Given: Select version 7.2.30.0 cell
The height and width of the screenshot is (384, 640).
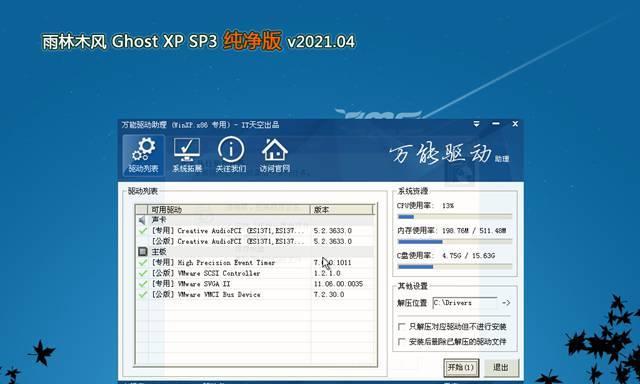Looking at the screenshot, I should coord(329,295).
